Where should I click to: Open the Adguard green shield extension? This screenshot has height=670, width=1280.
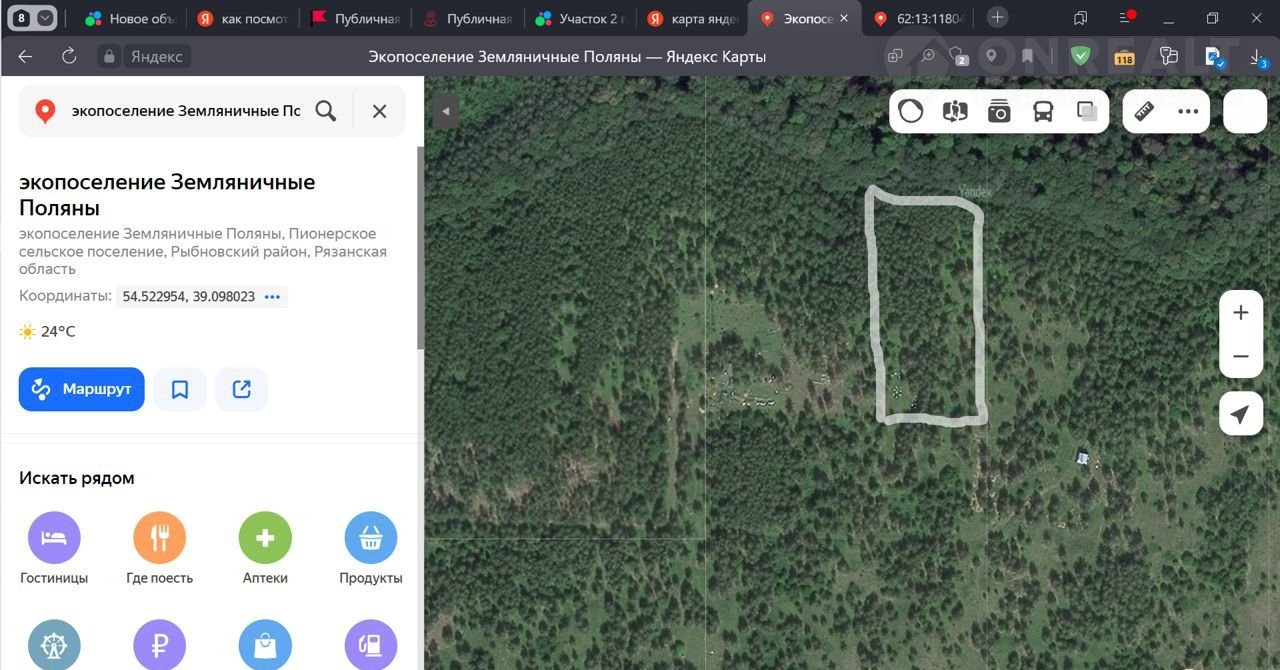pos(1080,56)
